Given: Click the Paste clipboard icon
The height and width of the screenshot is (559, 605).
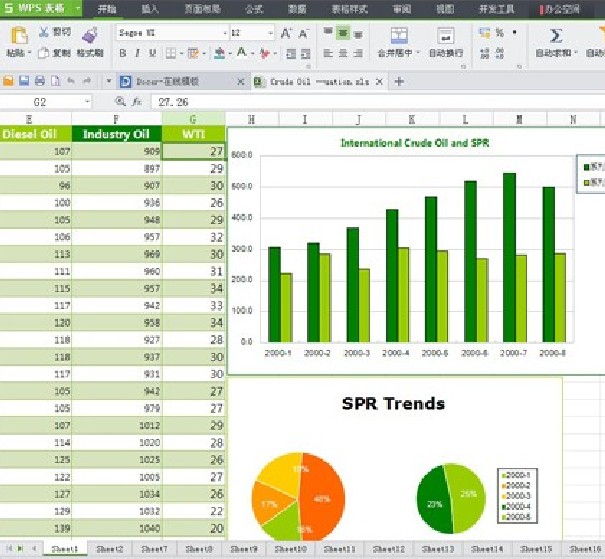Looking at the screenshot, I should 19,35.
